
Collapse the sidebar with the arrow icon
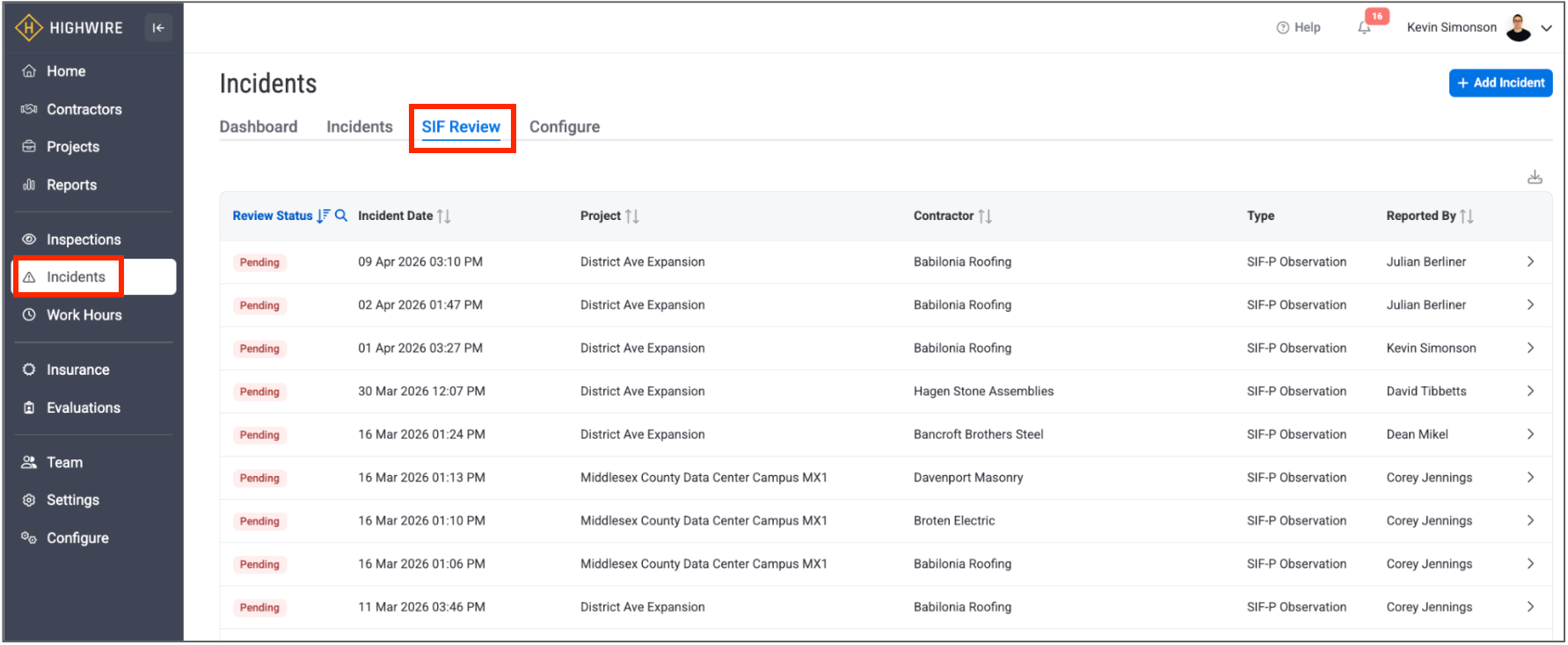click(158, 28)
